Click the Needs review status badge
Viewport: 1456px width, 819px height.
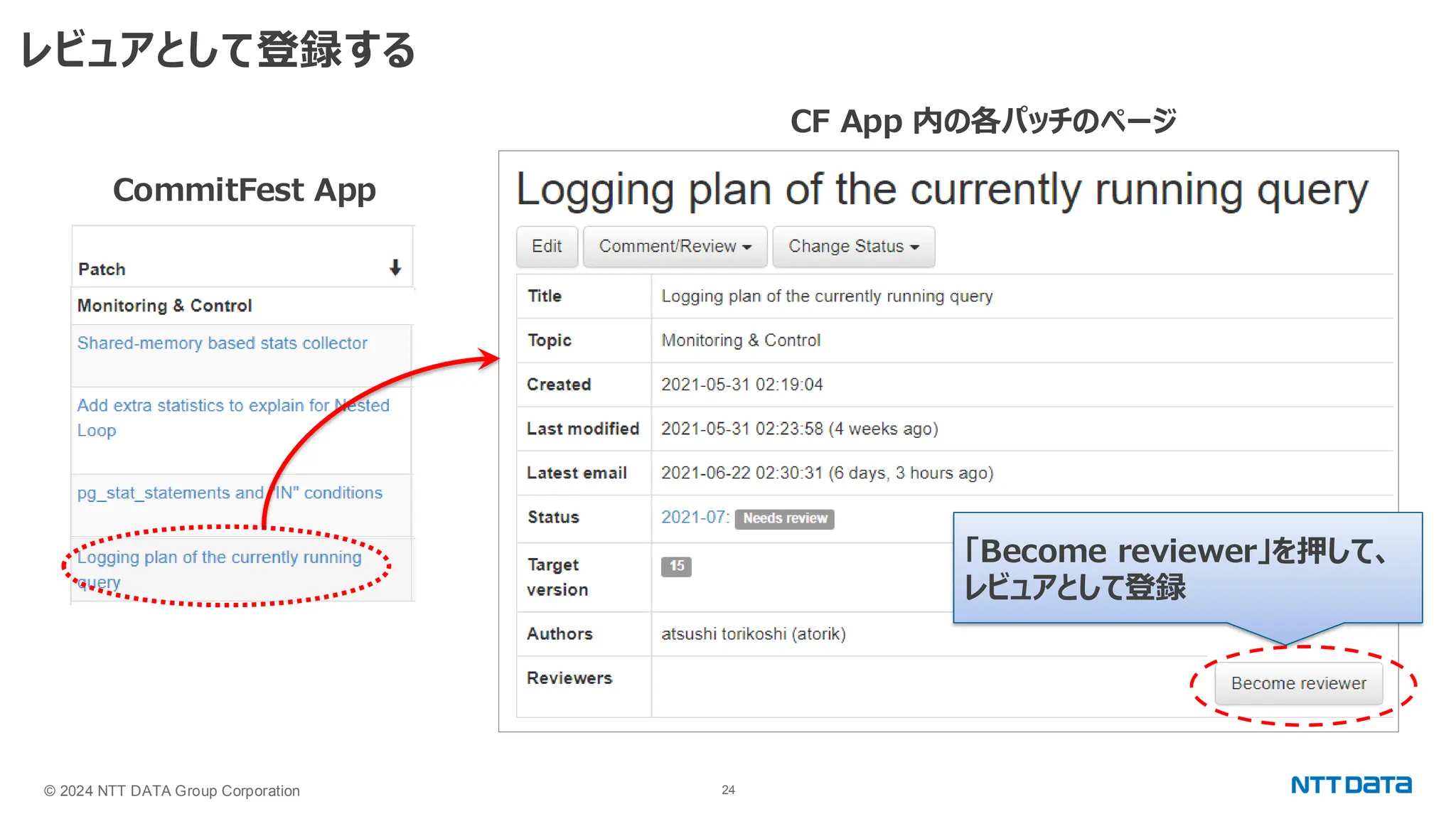click(x=784, y=518)
